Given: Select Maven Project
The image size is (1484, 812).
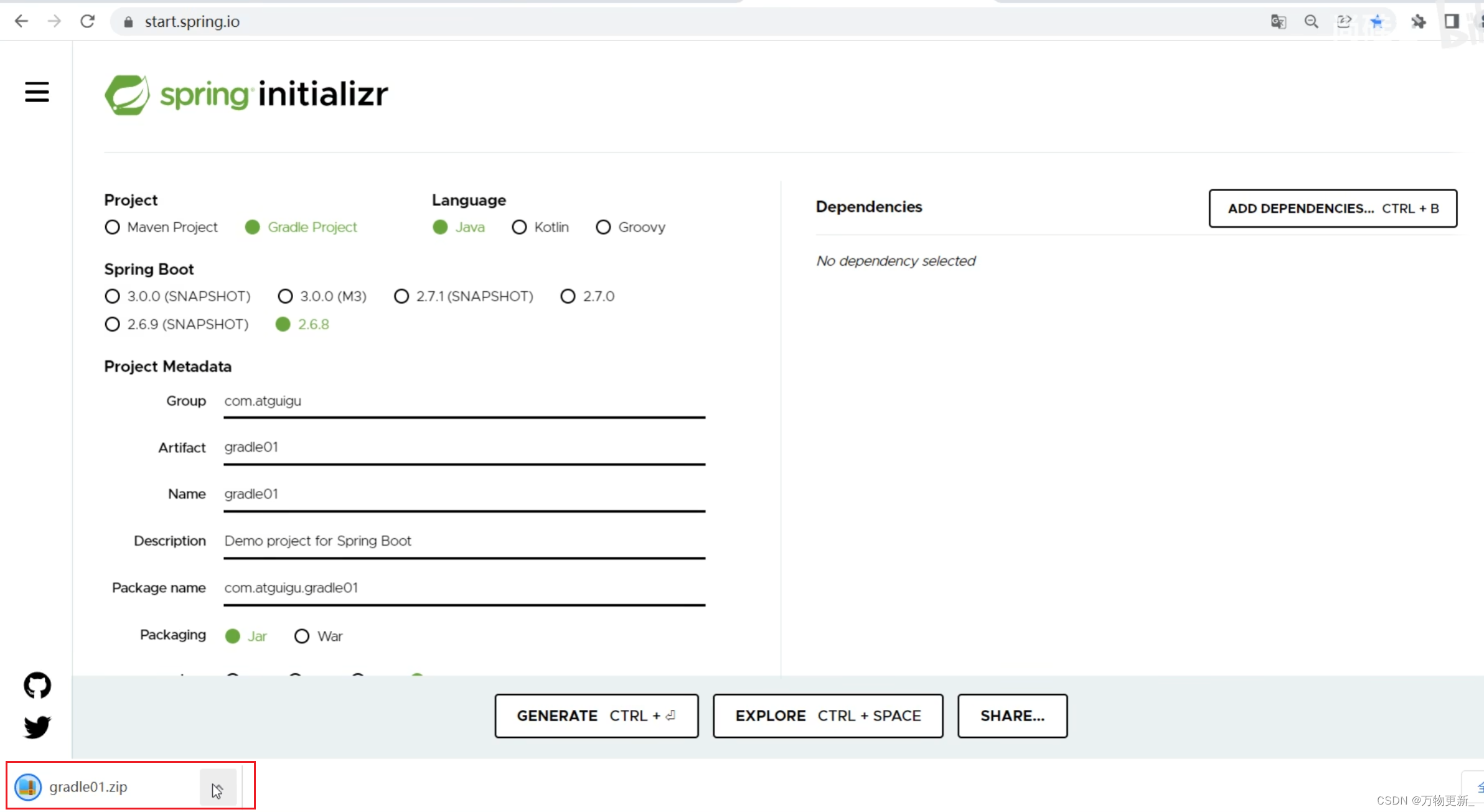Looking at the screenshot, I should tap(161, 227).
